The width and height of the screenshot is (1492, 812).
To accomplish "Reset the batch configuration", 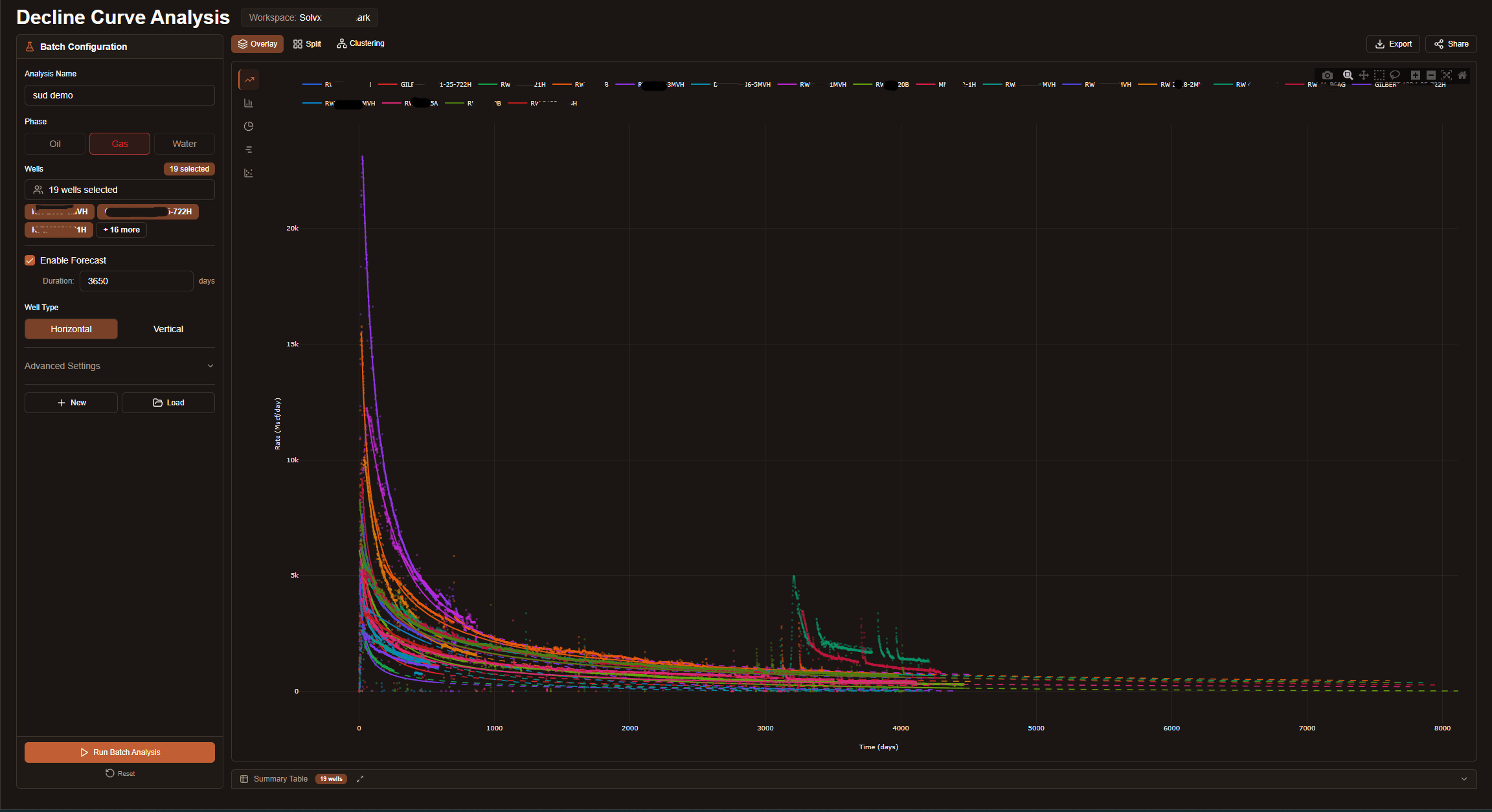I will point(120,774).
